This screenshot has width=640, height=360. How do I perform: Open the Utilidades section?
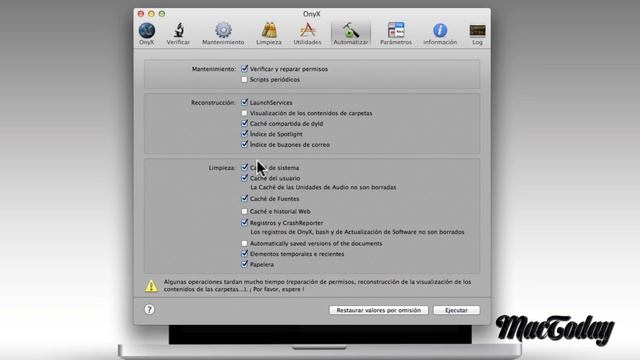click(x=307, y=34)
